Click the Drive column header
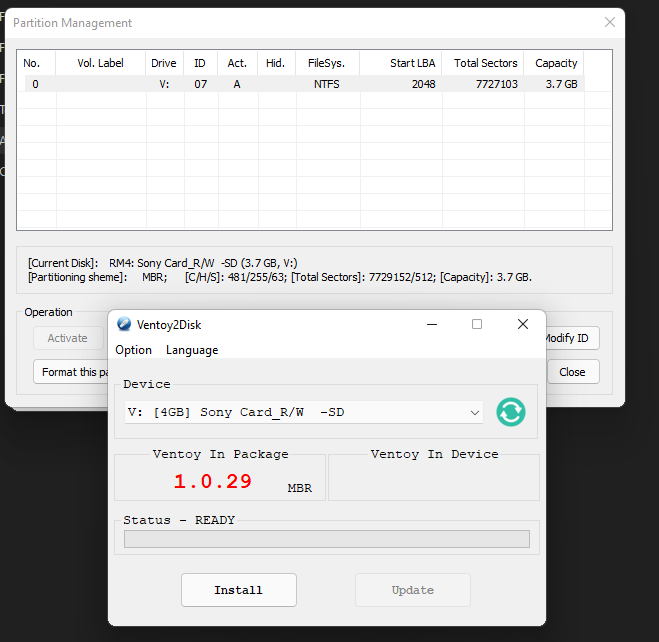659x642 pixels. [x=164, y=63]
